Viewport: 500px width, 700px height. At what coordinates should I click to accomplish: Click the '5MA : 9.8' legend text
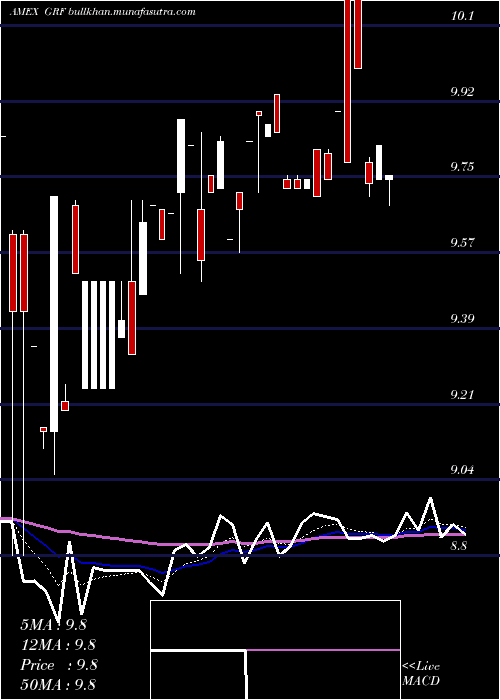click(53, 625)
